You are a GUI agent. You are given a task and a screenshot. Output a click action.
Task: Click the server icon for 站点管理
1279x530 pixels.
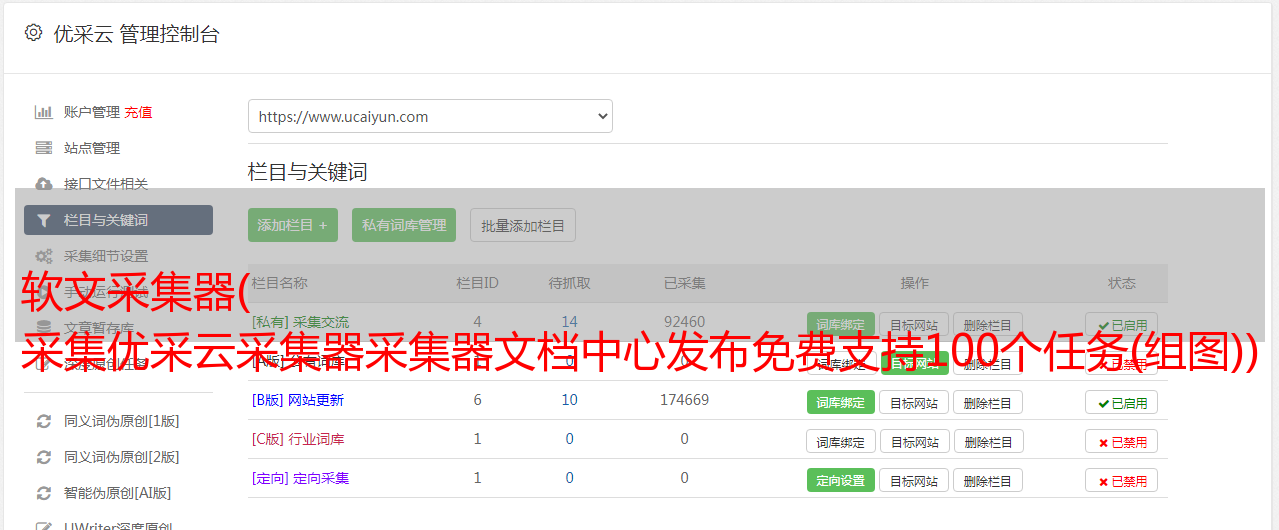click(x=43, y=148)
